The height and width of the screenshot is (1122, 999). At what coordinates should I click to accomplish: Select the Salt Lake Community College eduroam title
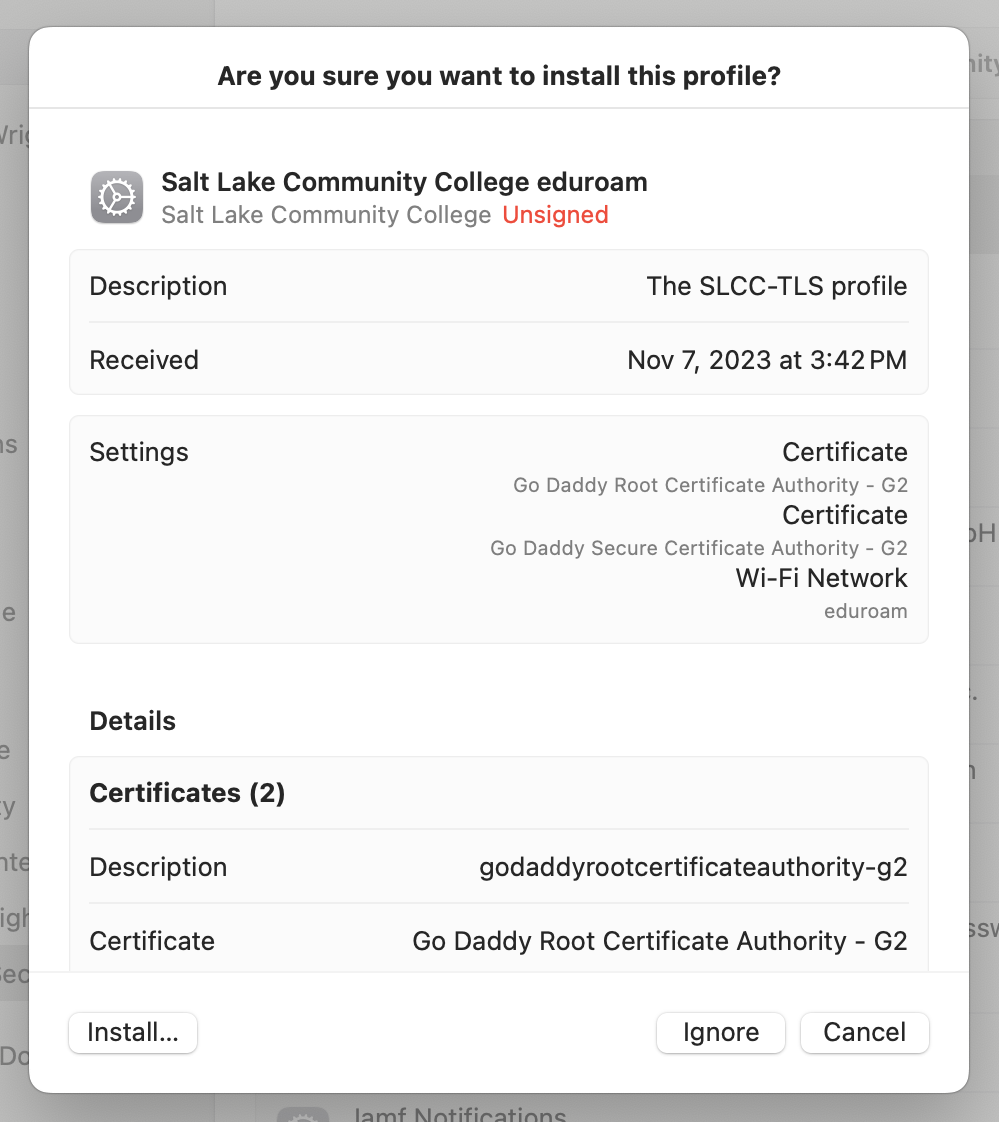tap(404, 182)
